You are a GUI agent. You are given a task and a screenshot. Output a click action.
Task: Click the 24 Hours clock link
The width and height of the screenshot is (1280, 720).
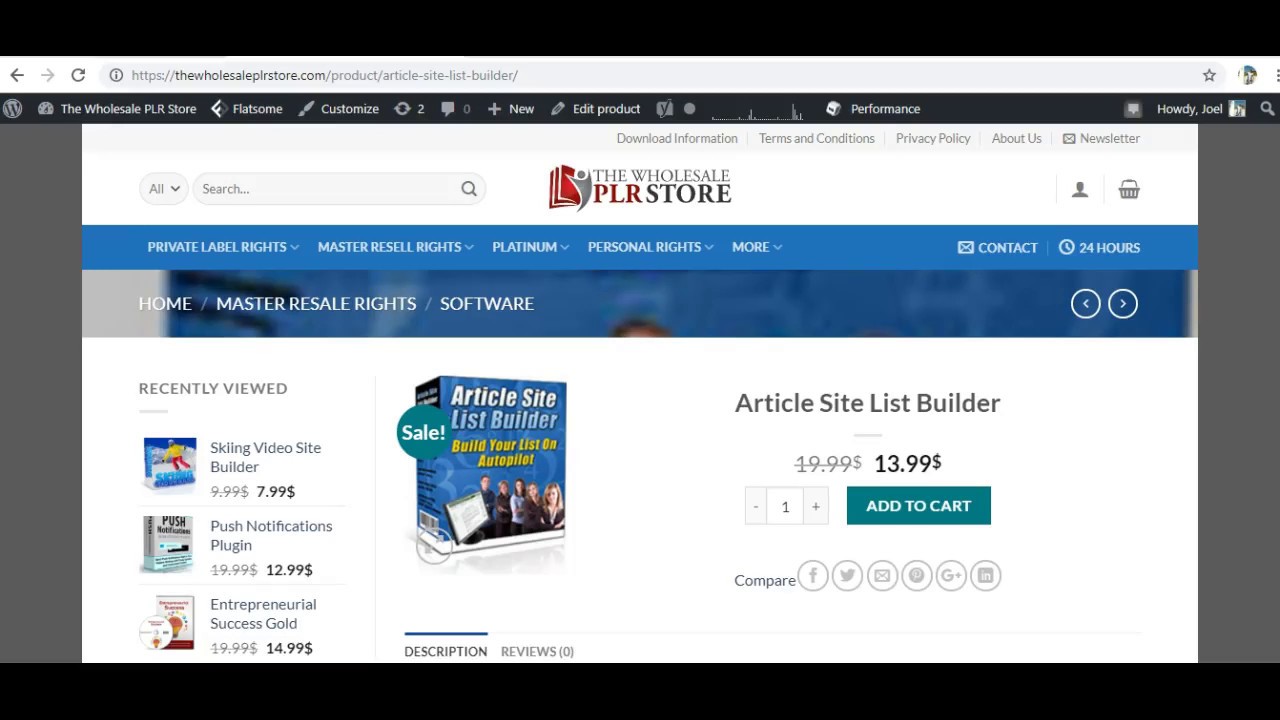tap(1100, 247)
